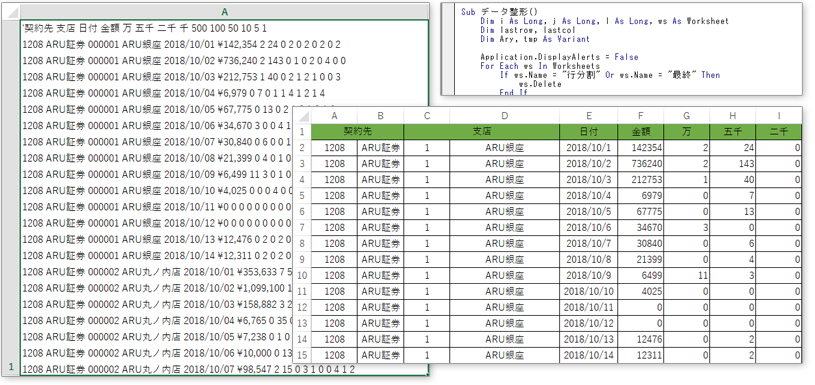Image resolution: width=815 pixels, height=385 pixels.
Task: Click cell containing value 143
Action: pos(732,164)
